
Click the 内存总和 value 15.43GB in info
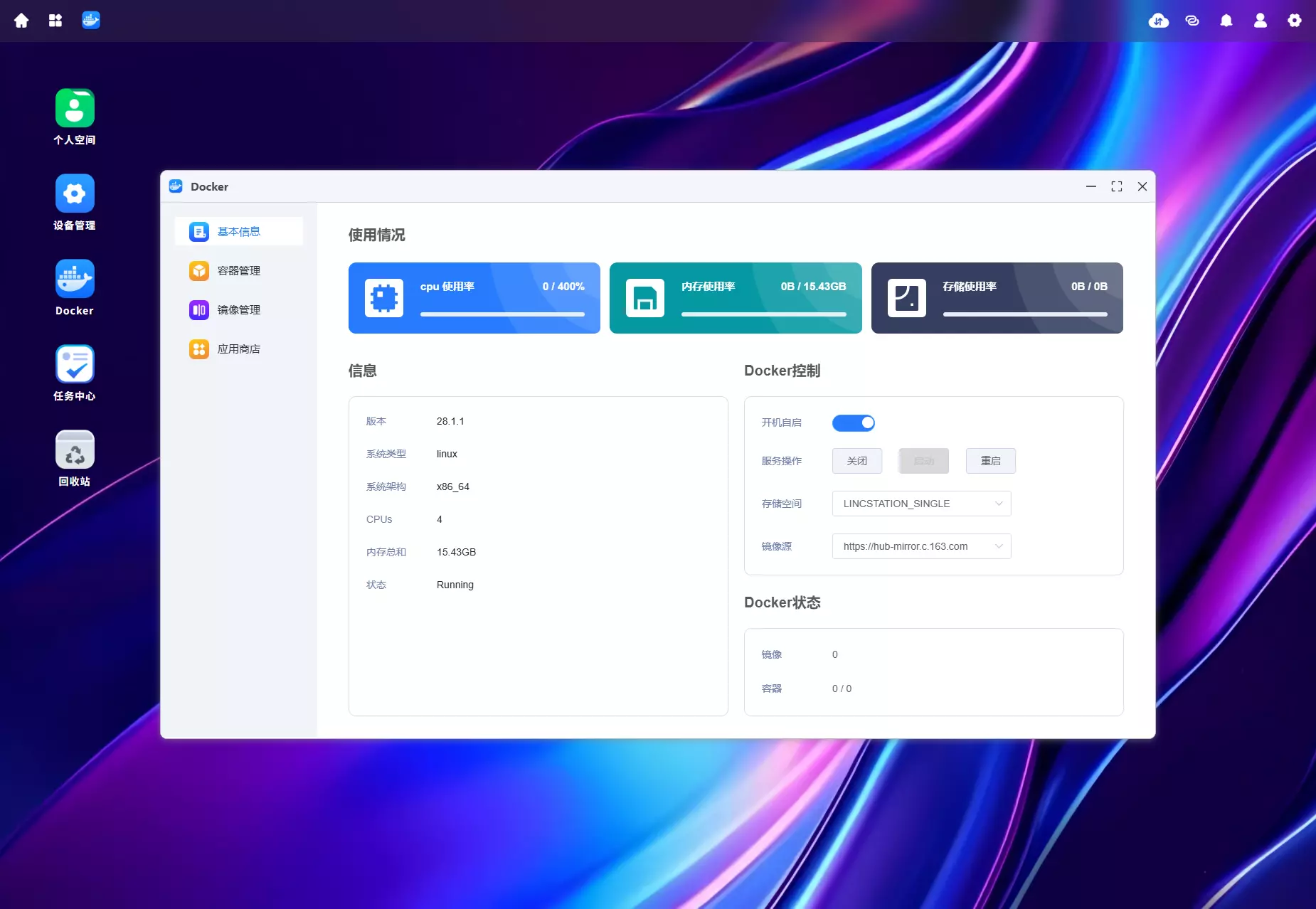pyautogui.click(x=457, y=552)
